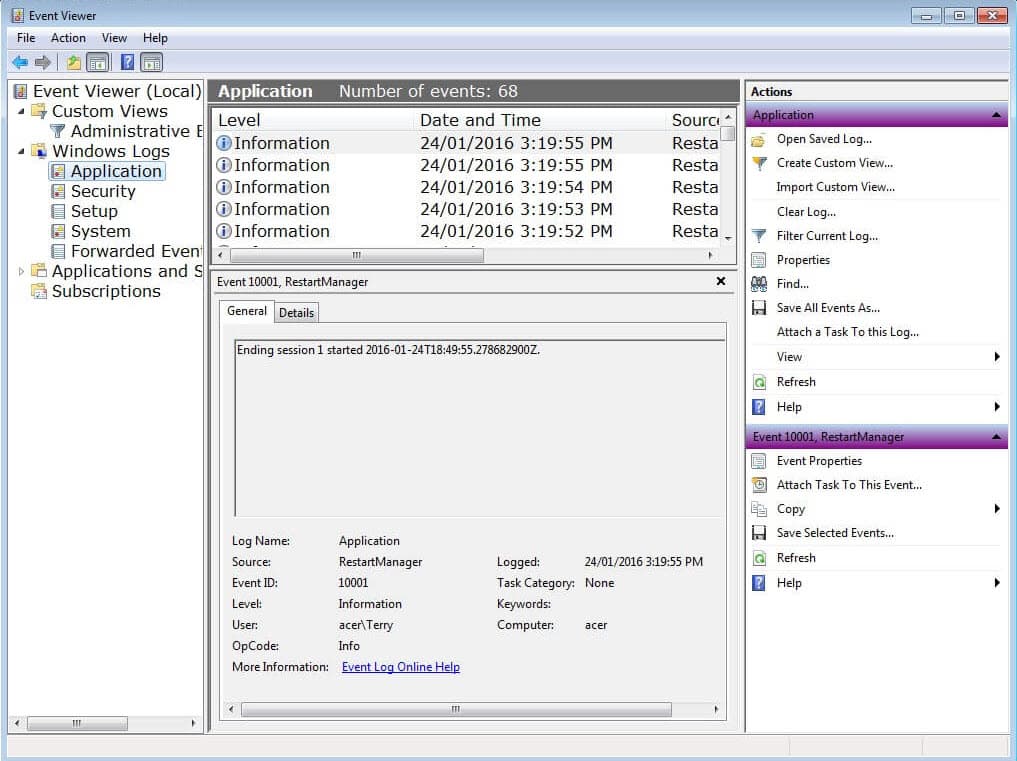Toggle the Show/Hide Console Tree toolbar icon
Screen dimensions: 1017x761
pos(98,62)
